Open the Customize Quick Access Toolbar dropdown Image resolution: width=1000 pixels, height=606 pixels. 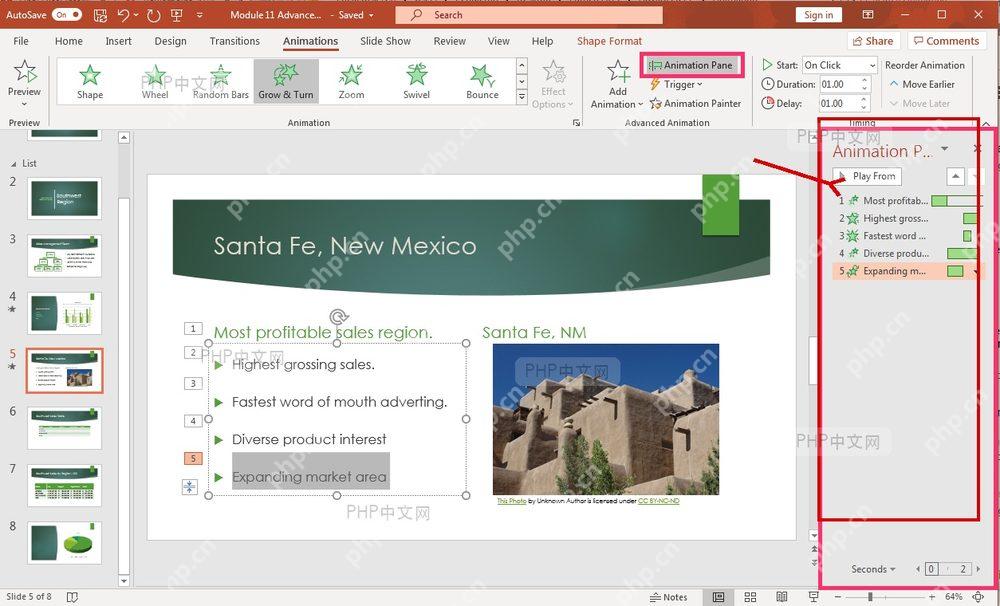pos(200,15)
